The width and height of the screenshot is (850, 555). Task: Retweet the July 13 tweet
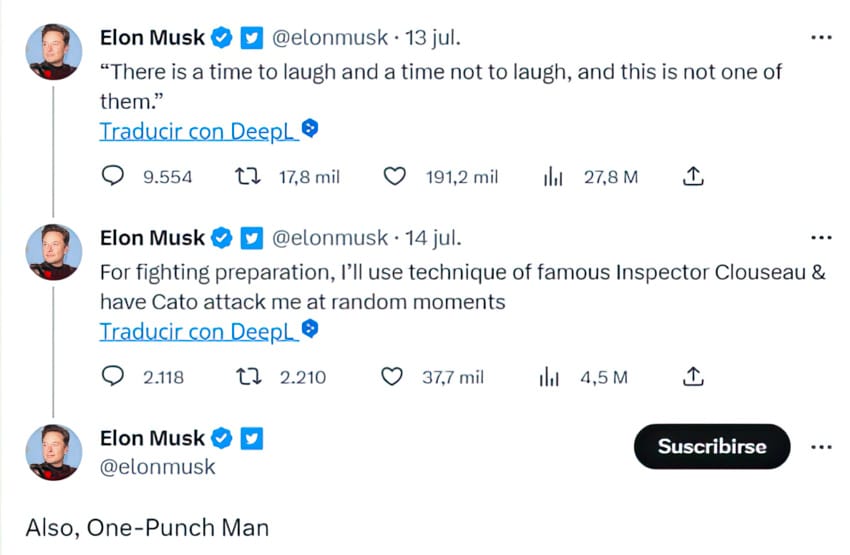[x=243, y=177]
